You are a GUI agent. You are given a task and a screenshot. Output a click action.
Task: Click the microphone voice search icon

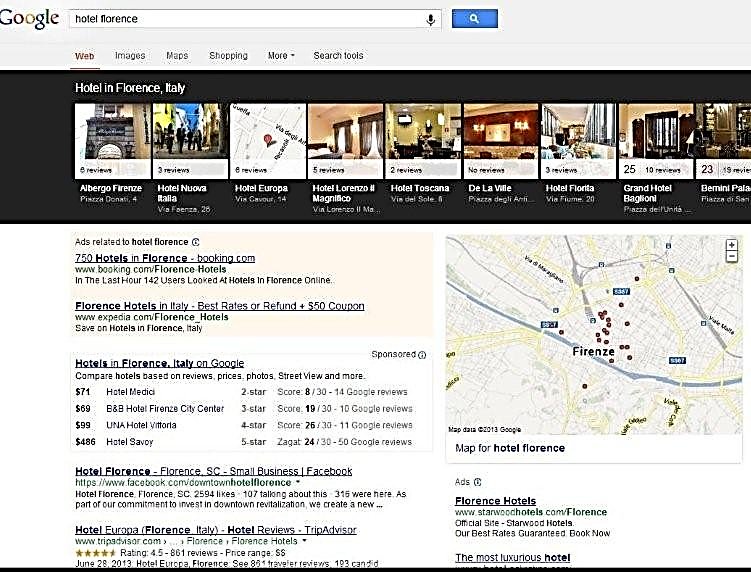431,20
